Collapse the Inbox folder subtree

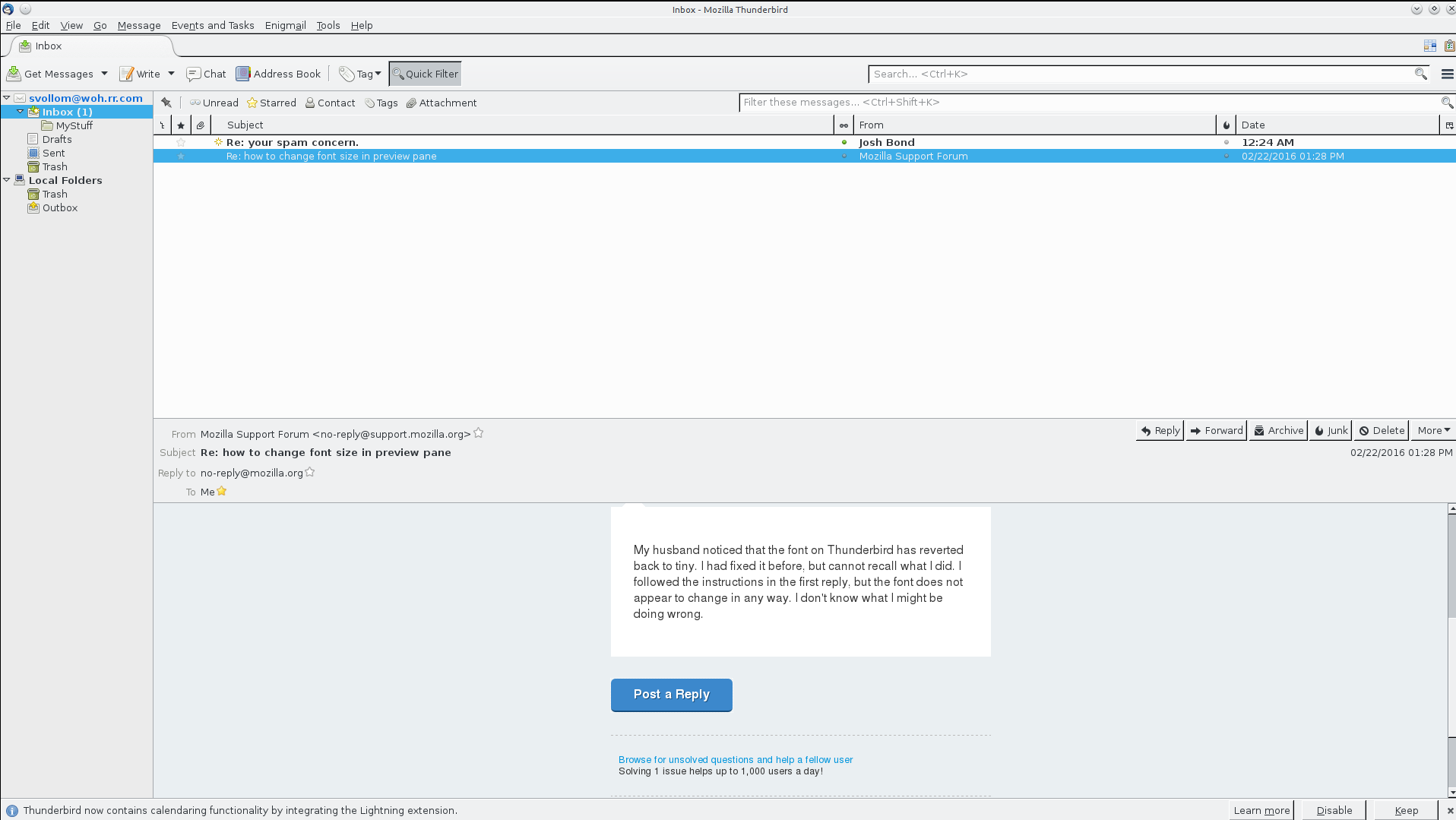coord(21,112)
